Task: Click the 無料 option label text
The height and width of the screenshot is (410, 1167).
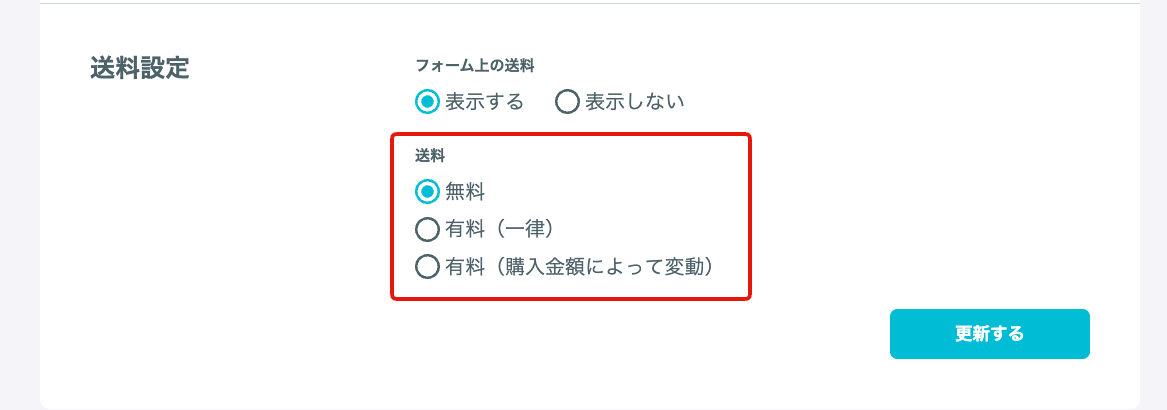Action: point(465,192)
